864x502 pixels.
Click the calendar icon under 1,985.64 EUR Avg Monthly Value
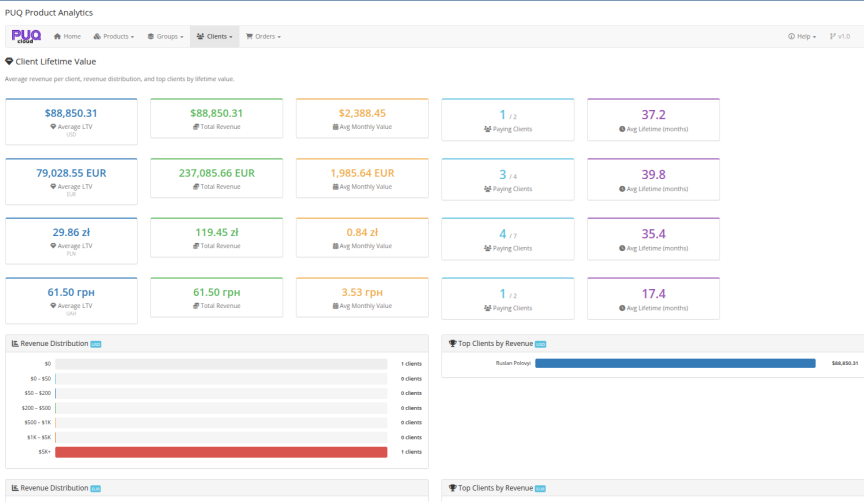point(336,187)
